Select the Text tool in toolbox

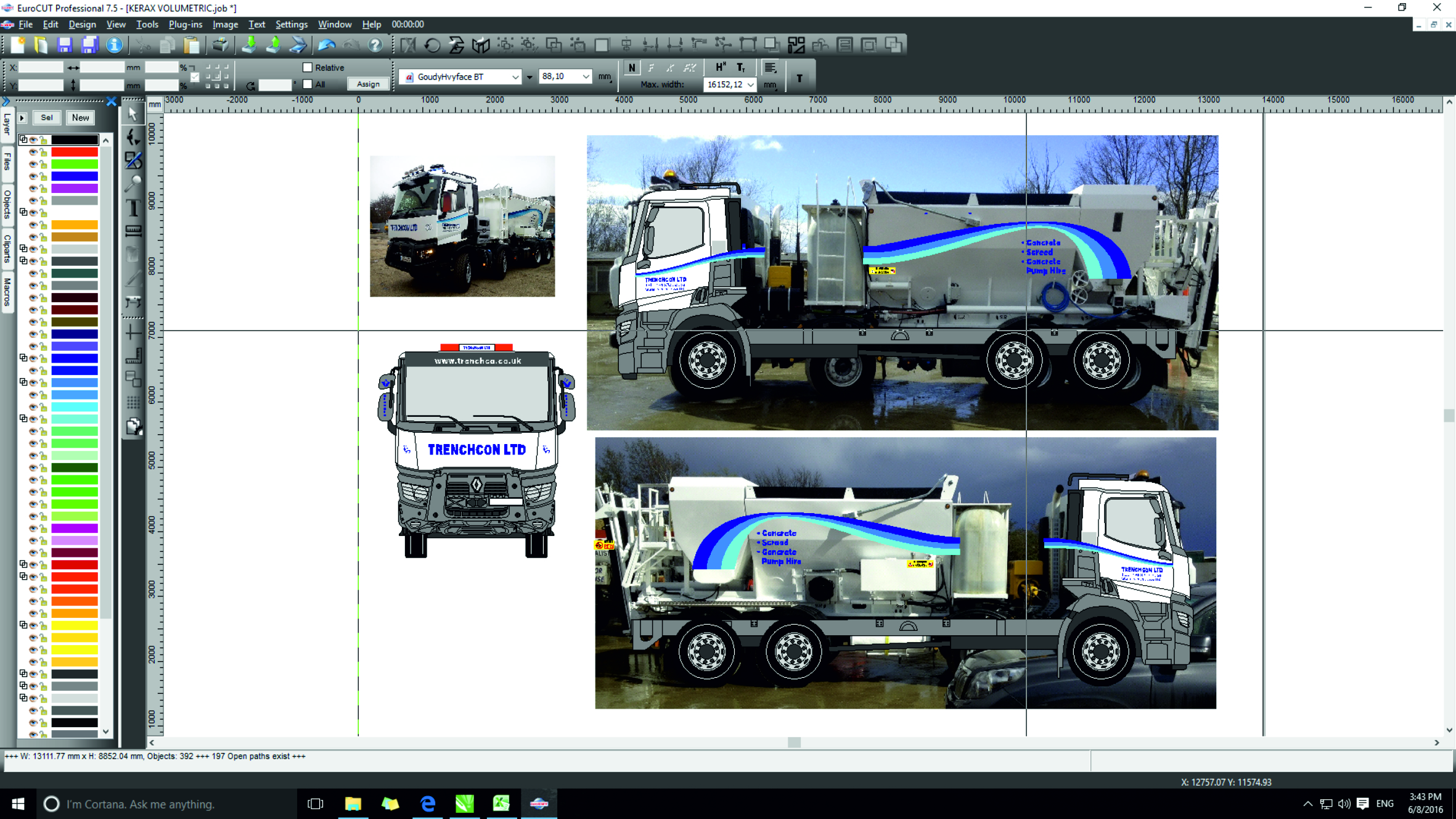click(x=133, y=207)
